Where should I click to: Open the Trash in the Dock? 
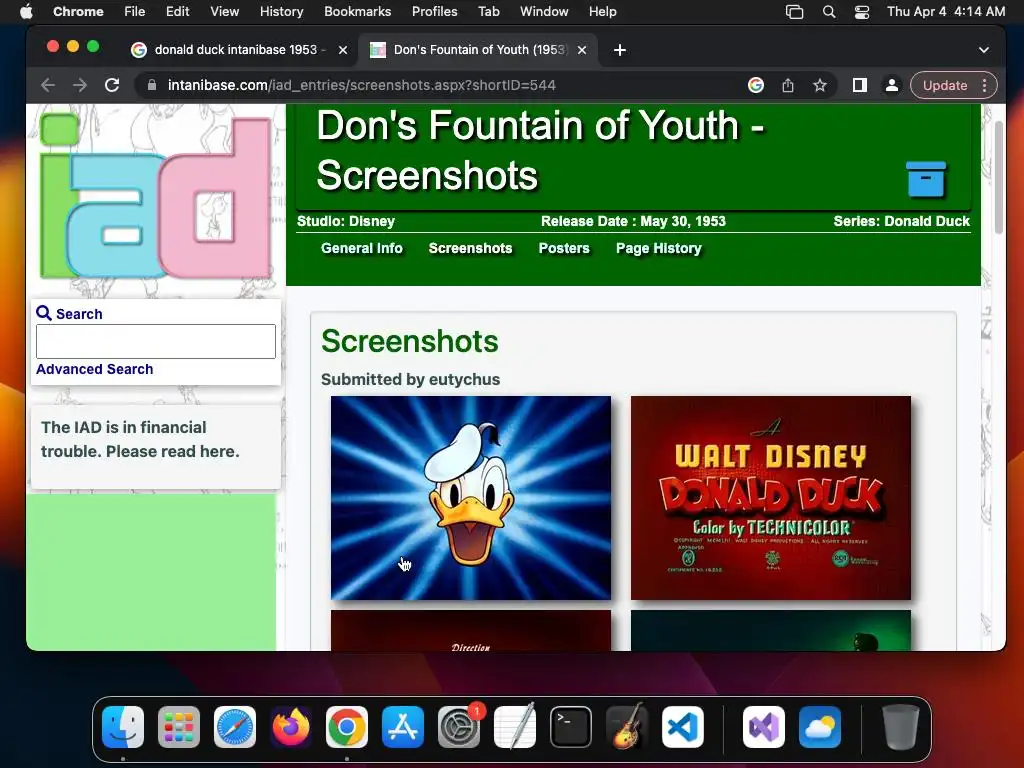point(901,727)
